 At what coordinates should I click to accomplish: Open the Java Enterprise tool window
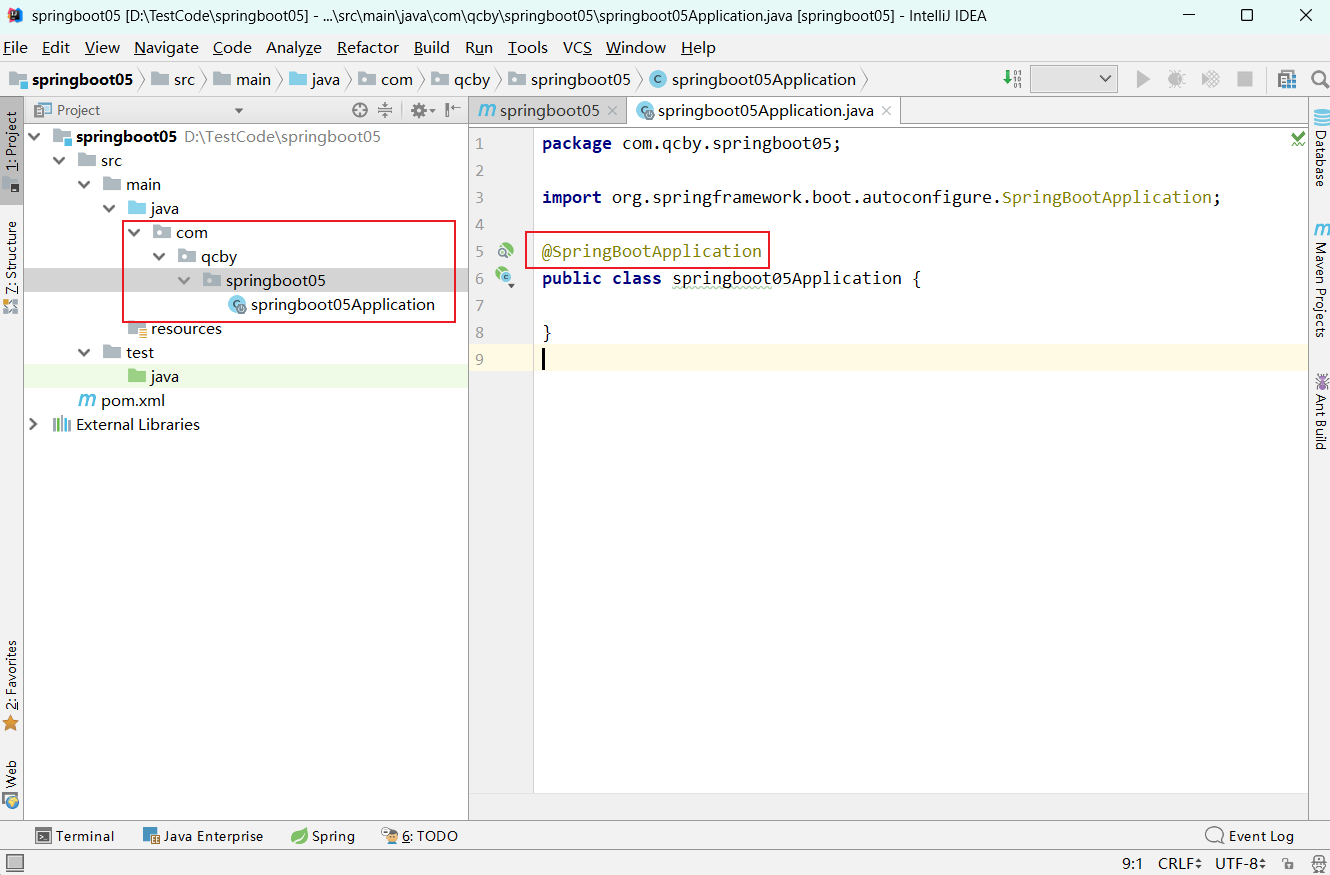click(203, 836)
